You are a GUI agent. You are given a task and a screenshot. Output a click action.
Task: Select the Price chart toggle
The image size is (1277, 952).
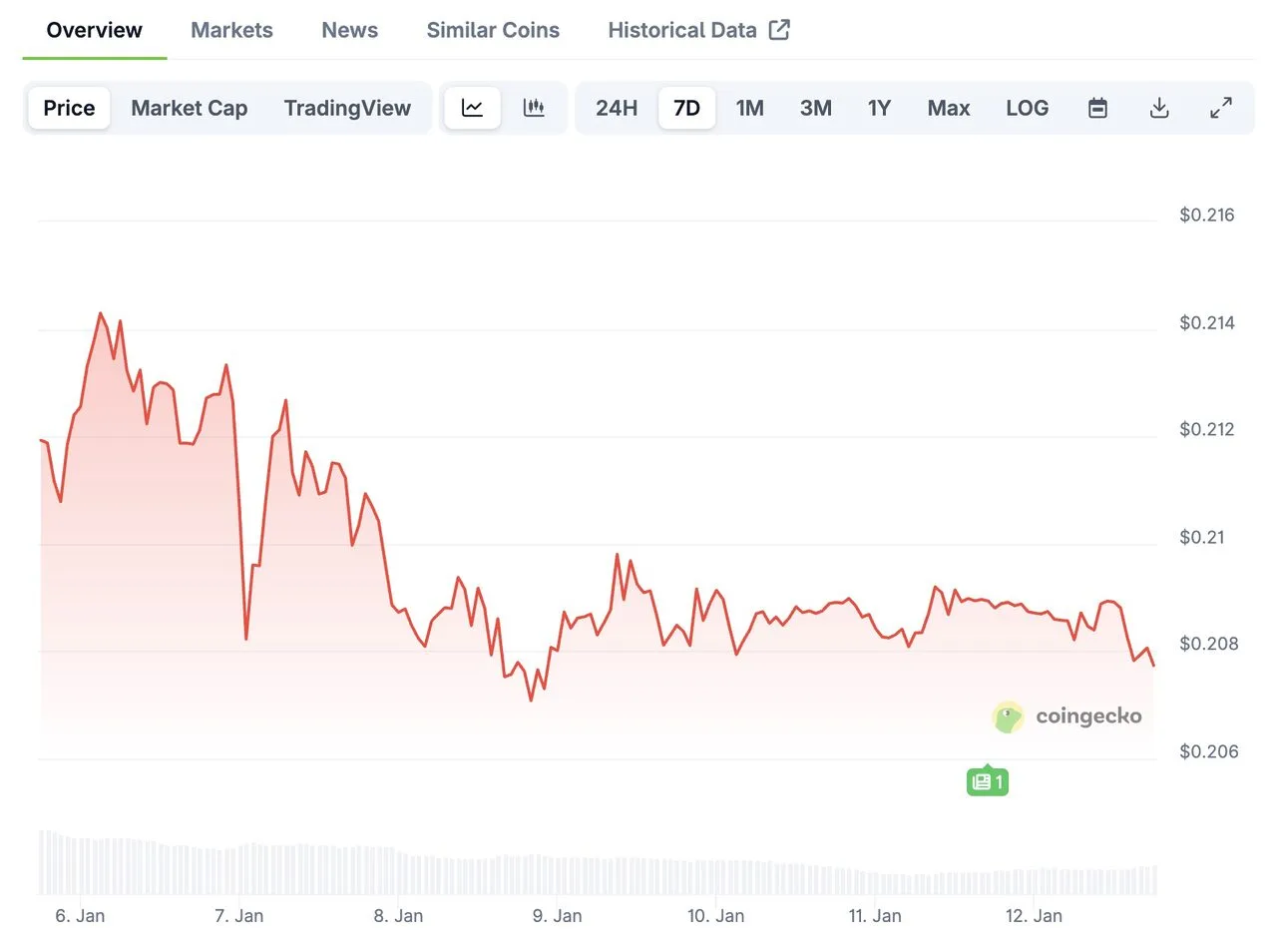click(x=69, y=108)
